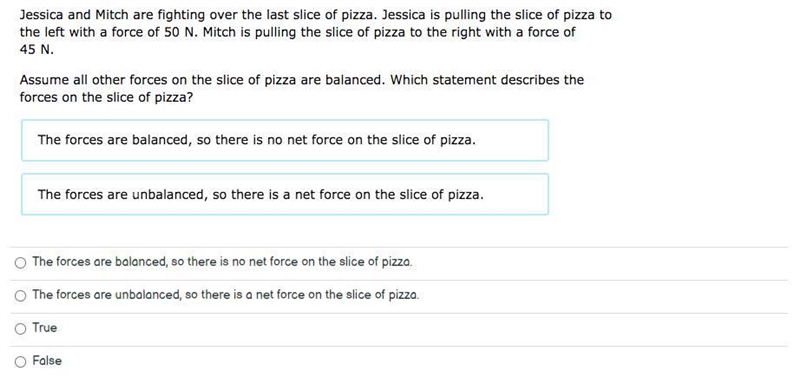Click the name "Jessica" at the start of the problem

[x=42, y=15]
